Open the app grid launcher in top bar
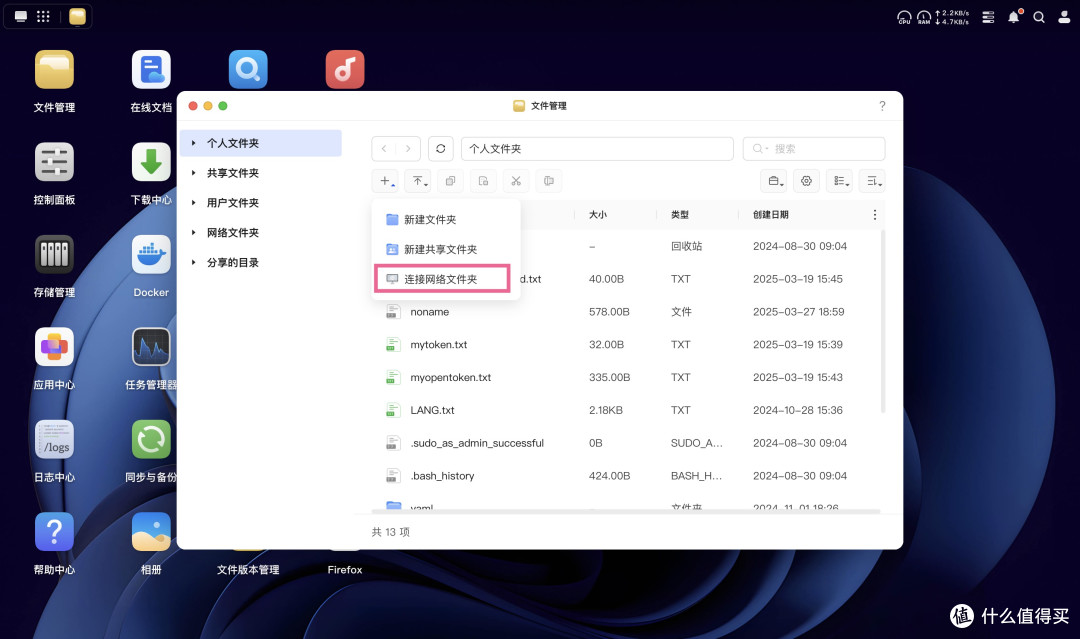The width and height of the screenshot is (1080, 639). click(x=43, y=17)
